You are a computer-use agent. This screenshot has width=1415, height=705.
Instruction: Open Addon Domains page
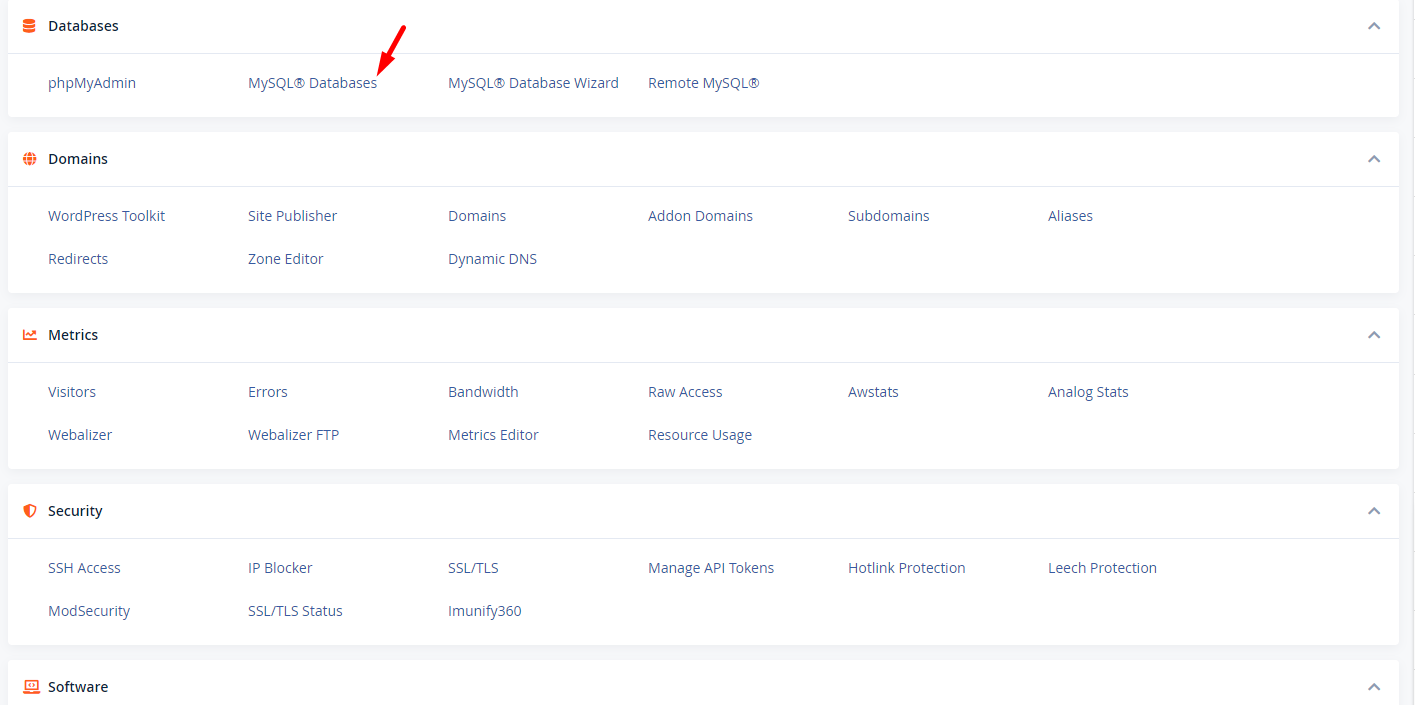(x=700, y=216)
